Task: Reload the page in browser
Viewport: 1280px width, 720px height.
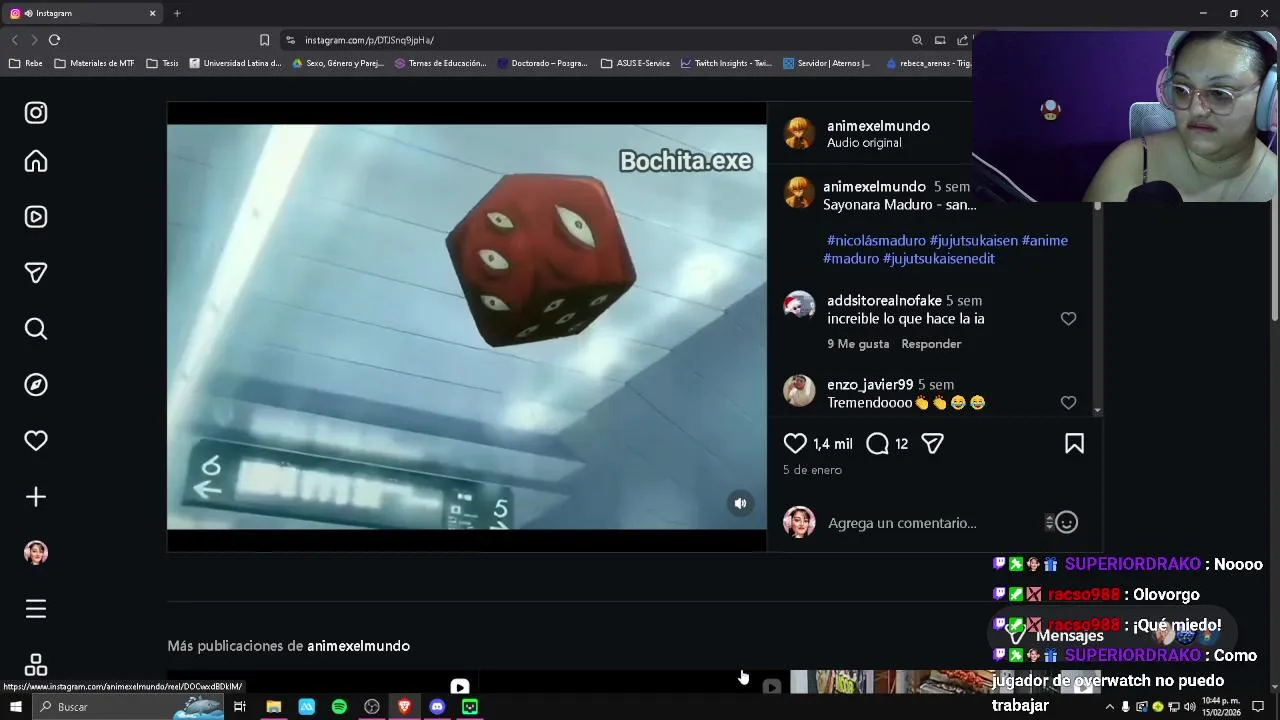Action: (54, 40)
